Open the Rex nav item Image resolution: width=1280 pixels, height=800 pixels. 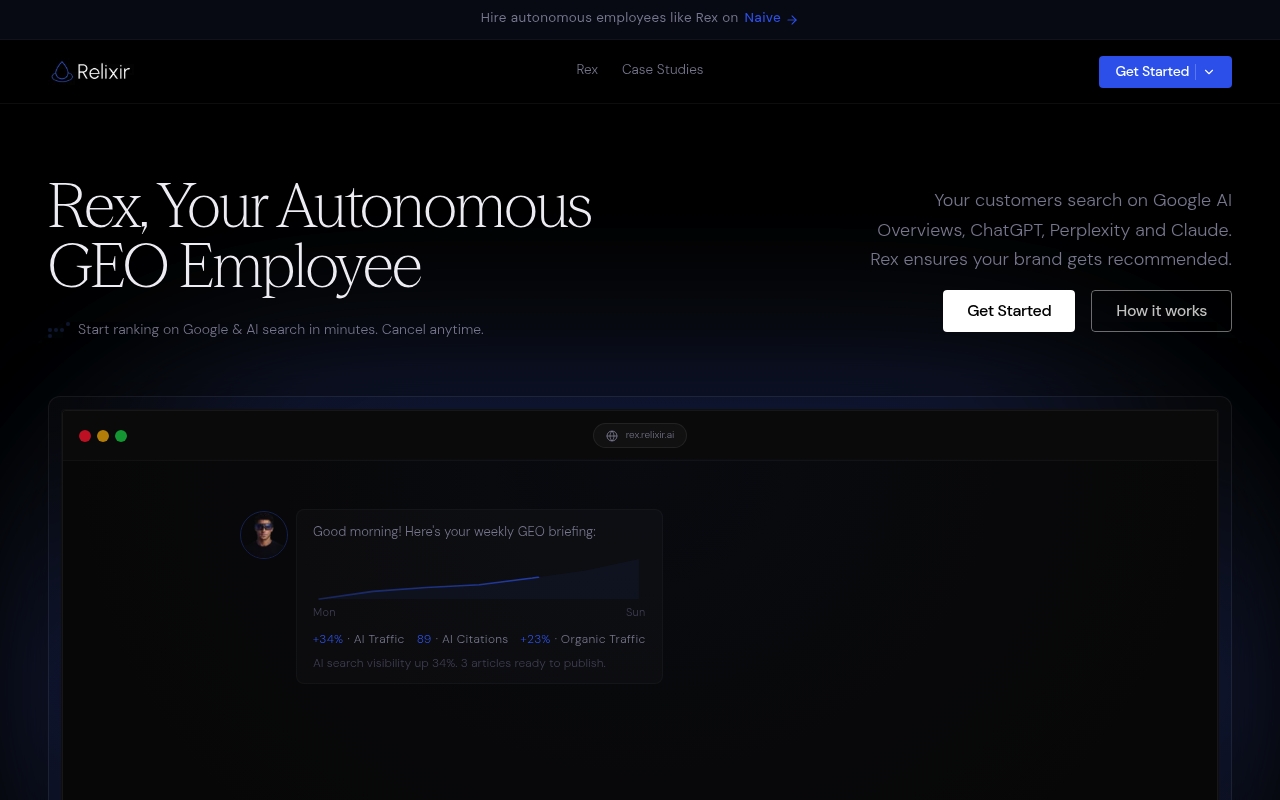coord(587,70)
